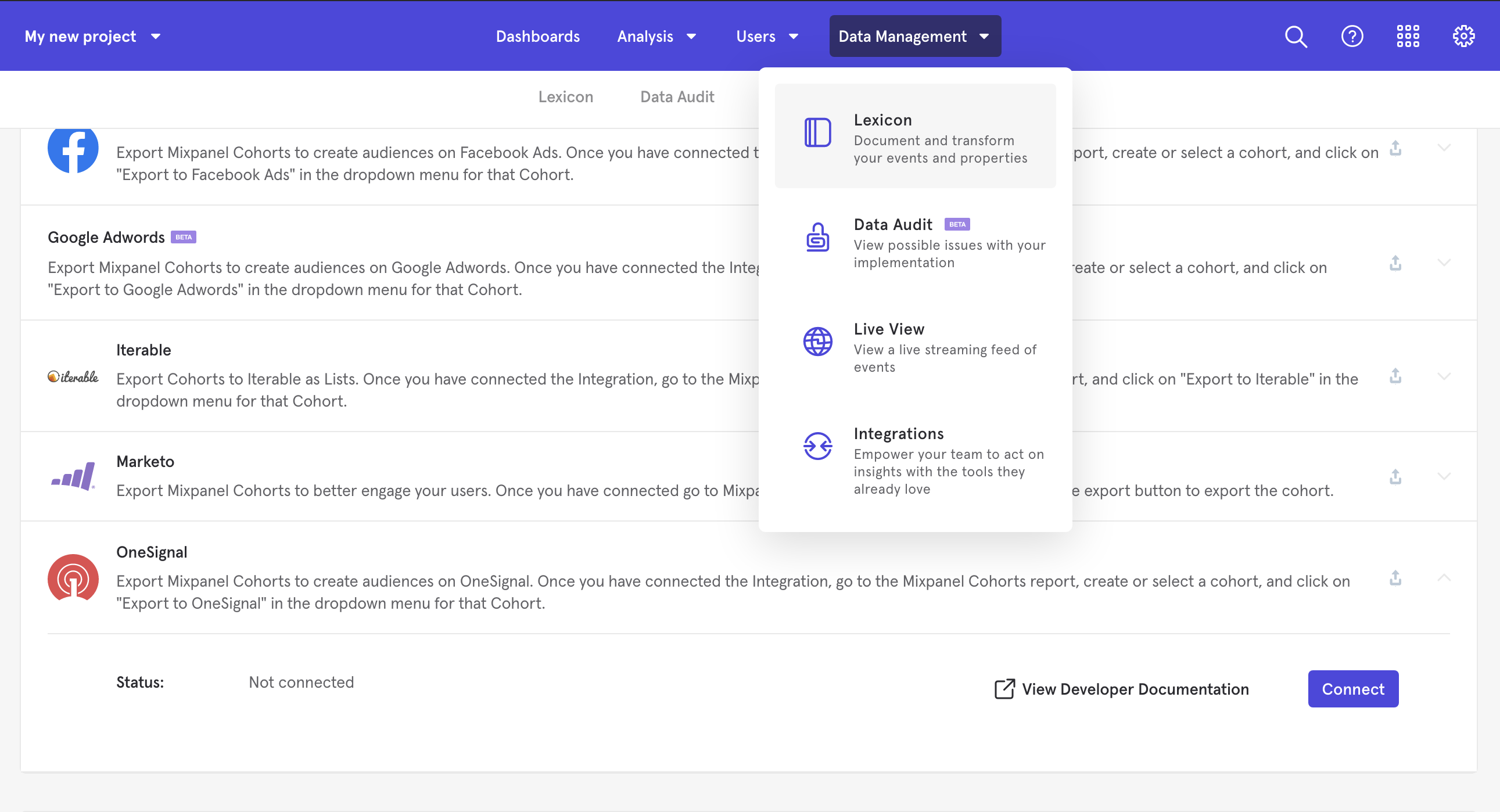Open the search icon in top bar
Screen dimensions: 1500x812
point(1296,37)
